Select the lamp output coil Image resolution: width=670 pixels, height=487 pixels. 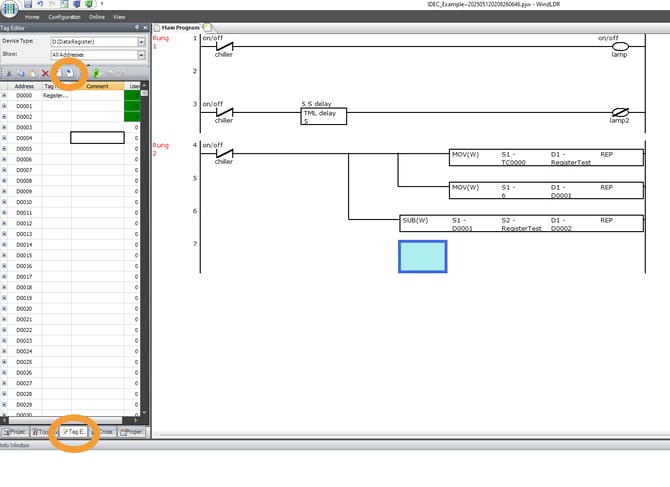(x=620, y=46)
